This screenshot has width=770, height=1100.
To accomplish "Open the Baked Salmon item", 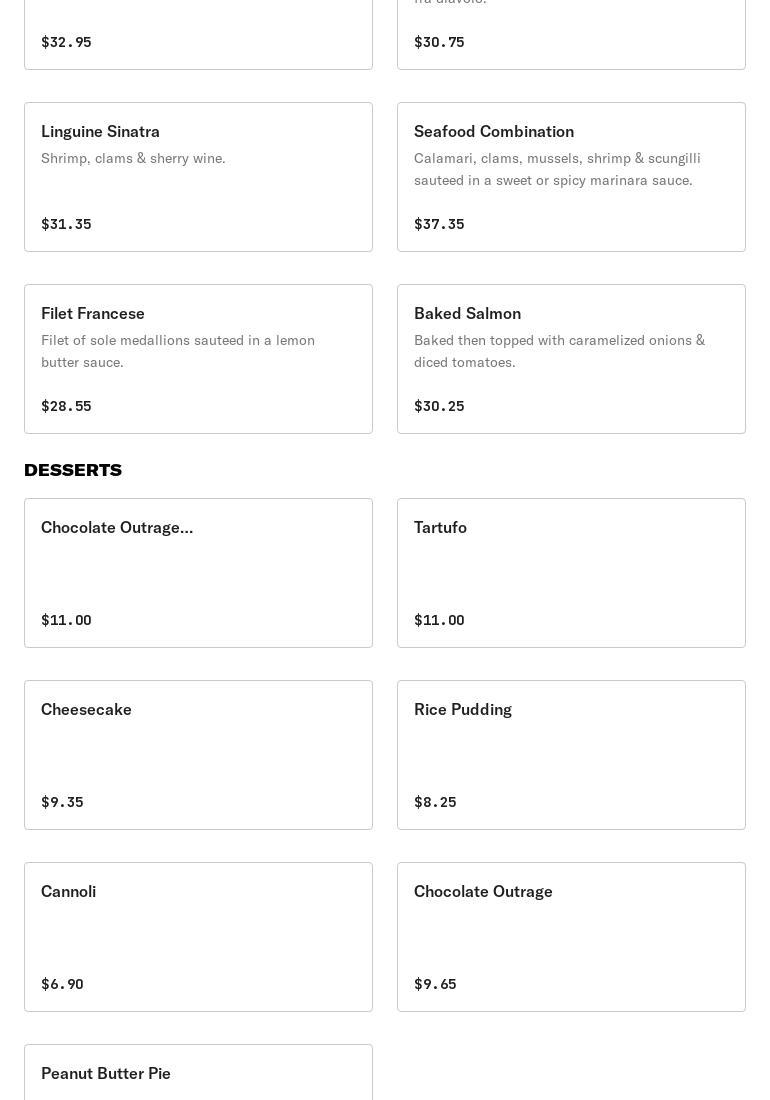I will 571,359.
